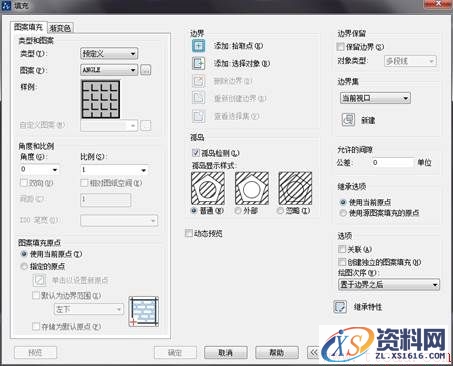Select the 外部 island style preview
453x366 pixels.
click(x=252, y=188)
